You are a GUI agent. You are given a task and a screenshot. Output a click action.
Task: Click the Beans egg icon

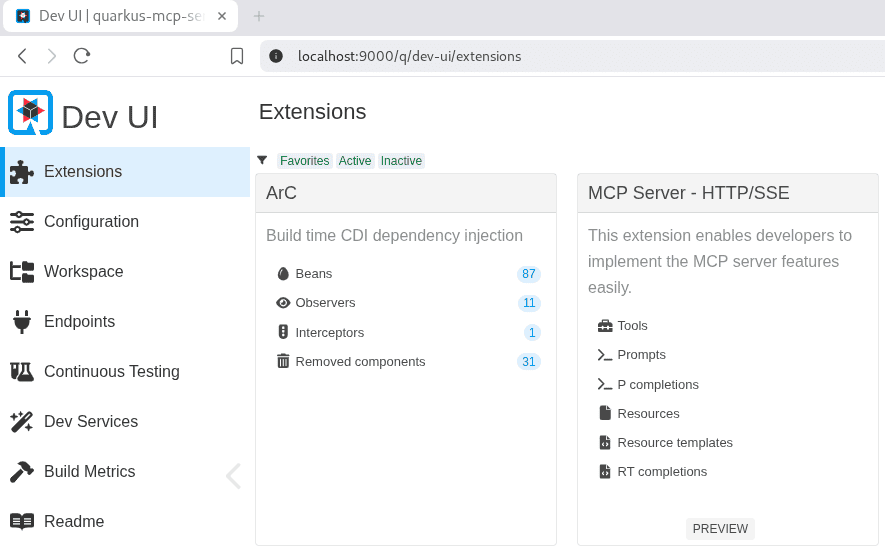283,274
